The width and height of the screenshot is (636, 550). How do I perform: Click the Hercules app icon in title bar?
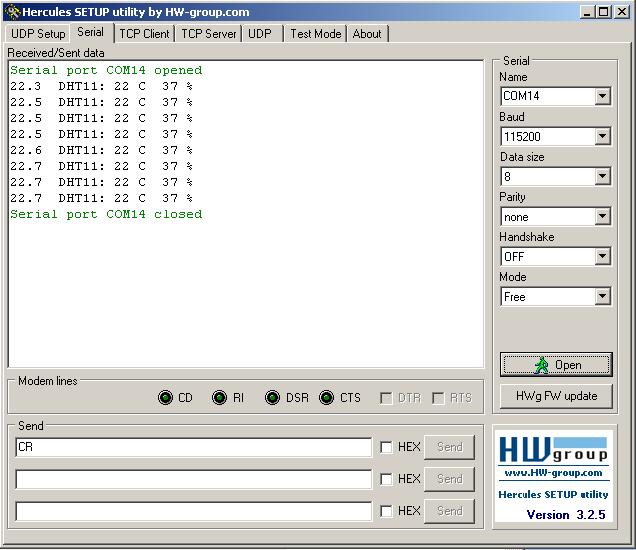(x=13, y=12)
